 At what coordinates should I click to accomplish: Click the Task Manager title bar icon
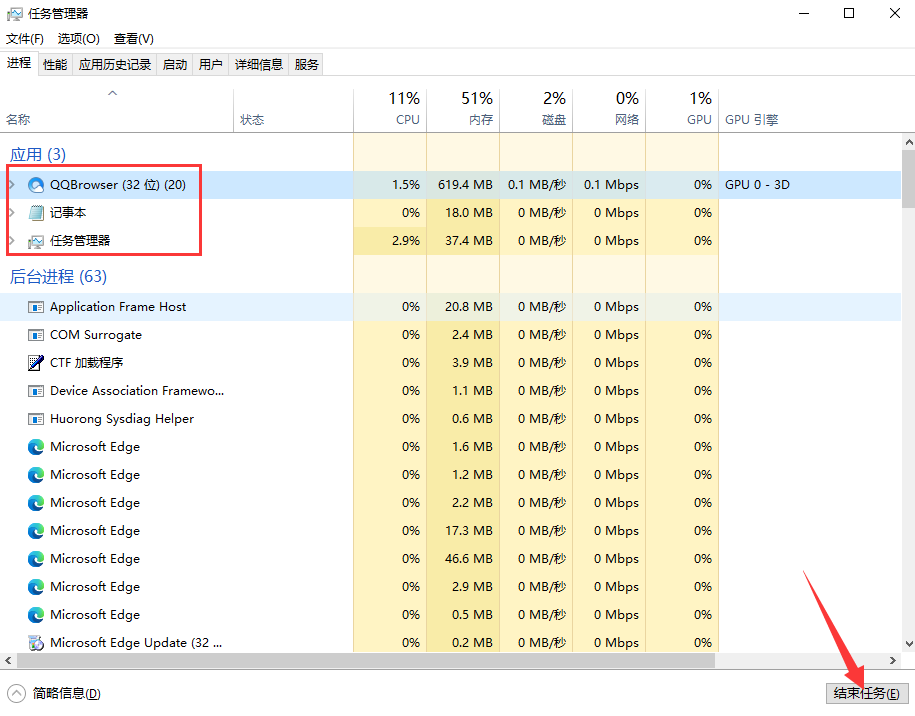click(x=15, y=13)
